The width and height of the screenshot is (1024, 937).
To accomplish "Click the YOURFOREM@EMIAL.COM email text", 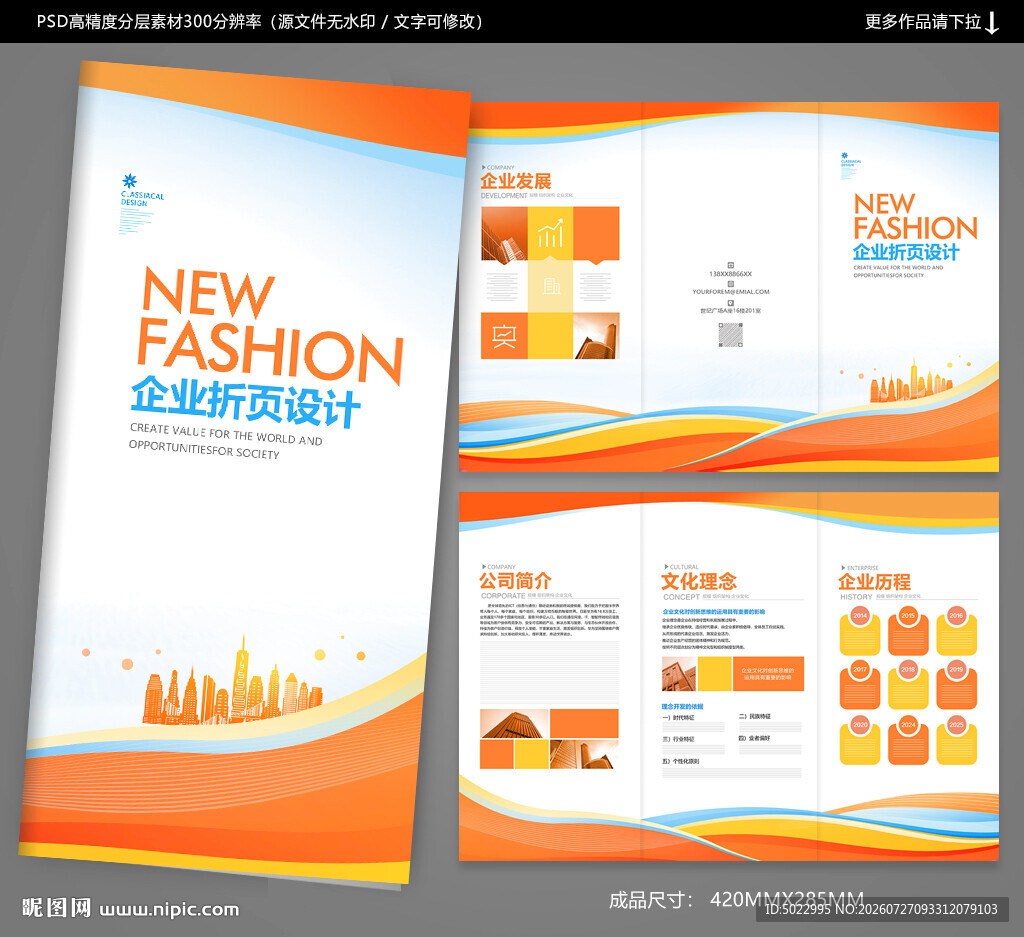I will [x=731, y=292].
